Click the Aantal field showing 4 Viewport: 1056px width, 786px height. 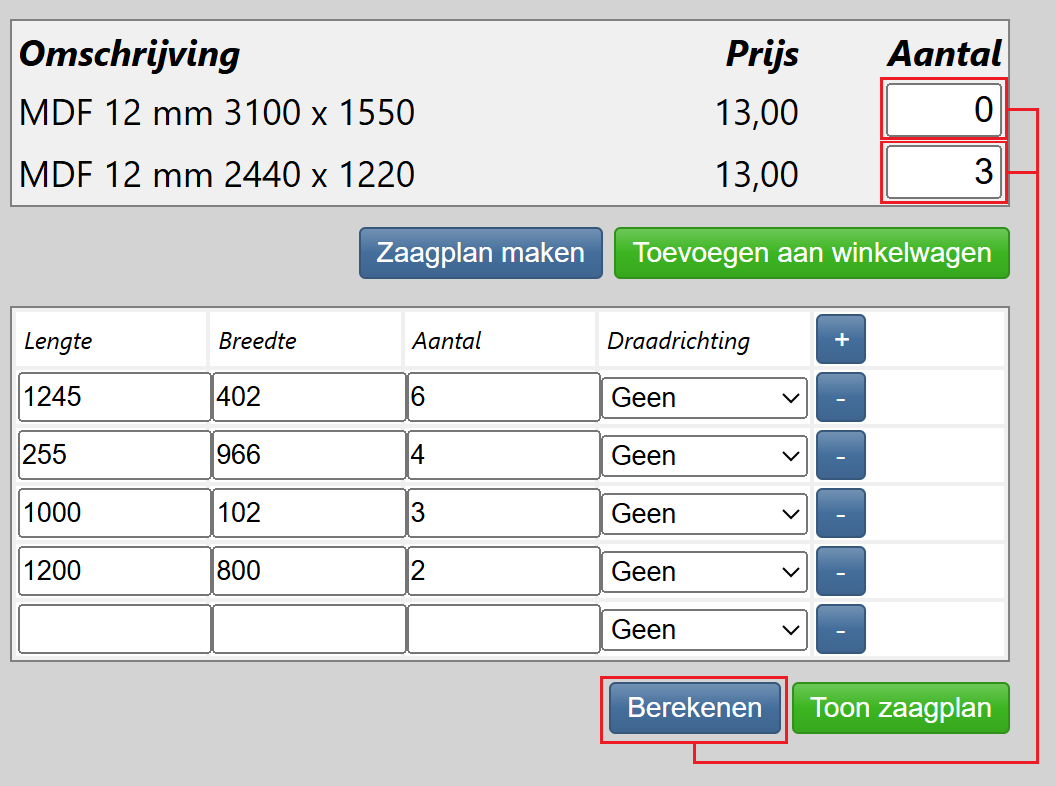coord(503,455)
